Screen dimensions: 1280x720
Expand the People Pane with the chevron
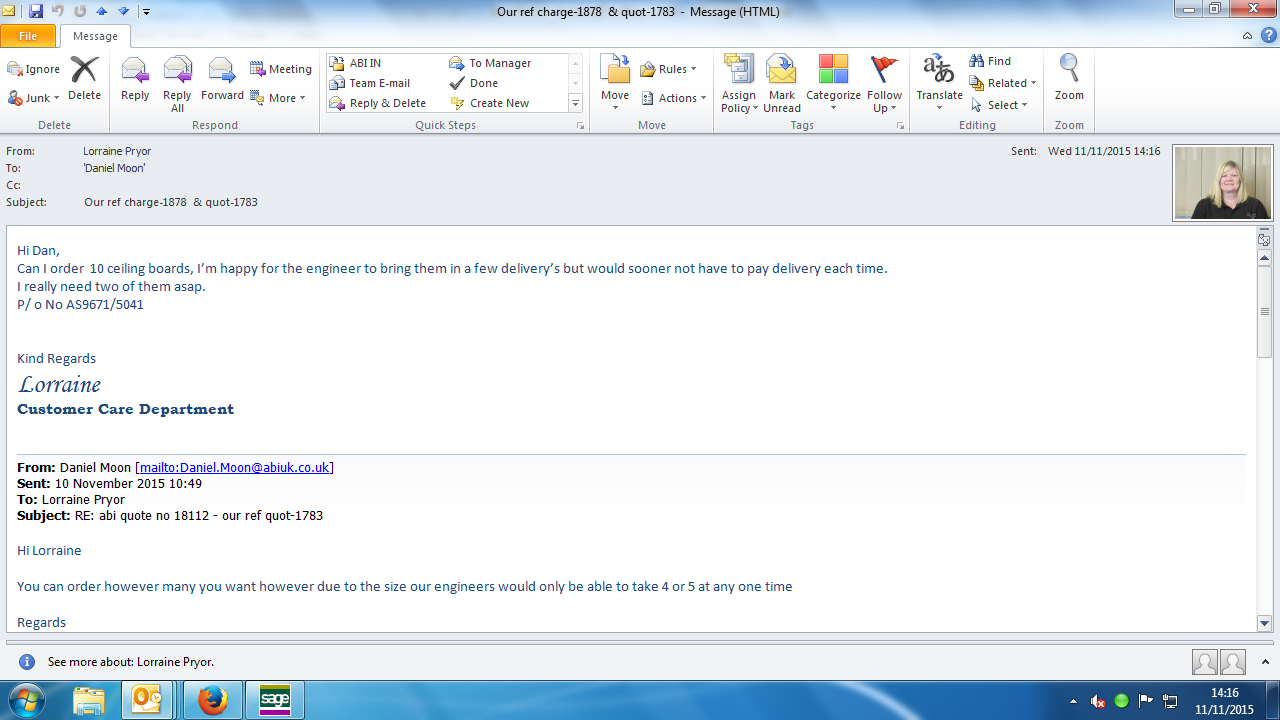pyautogui.click(x=1266, y=662)
